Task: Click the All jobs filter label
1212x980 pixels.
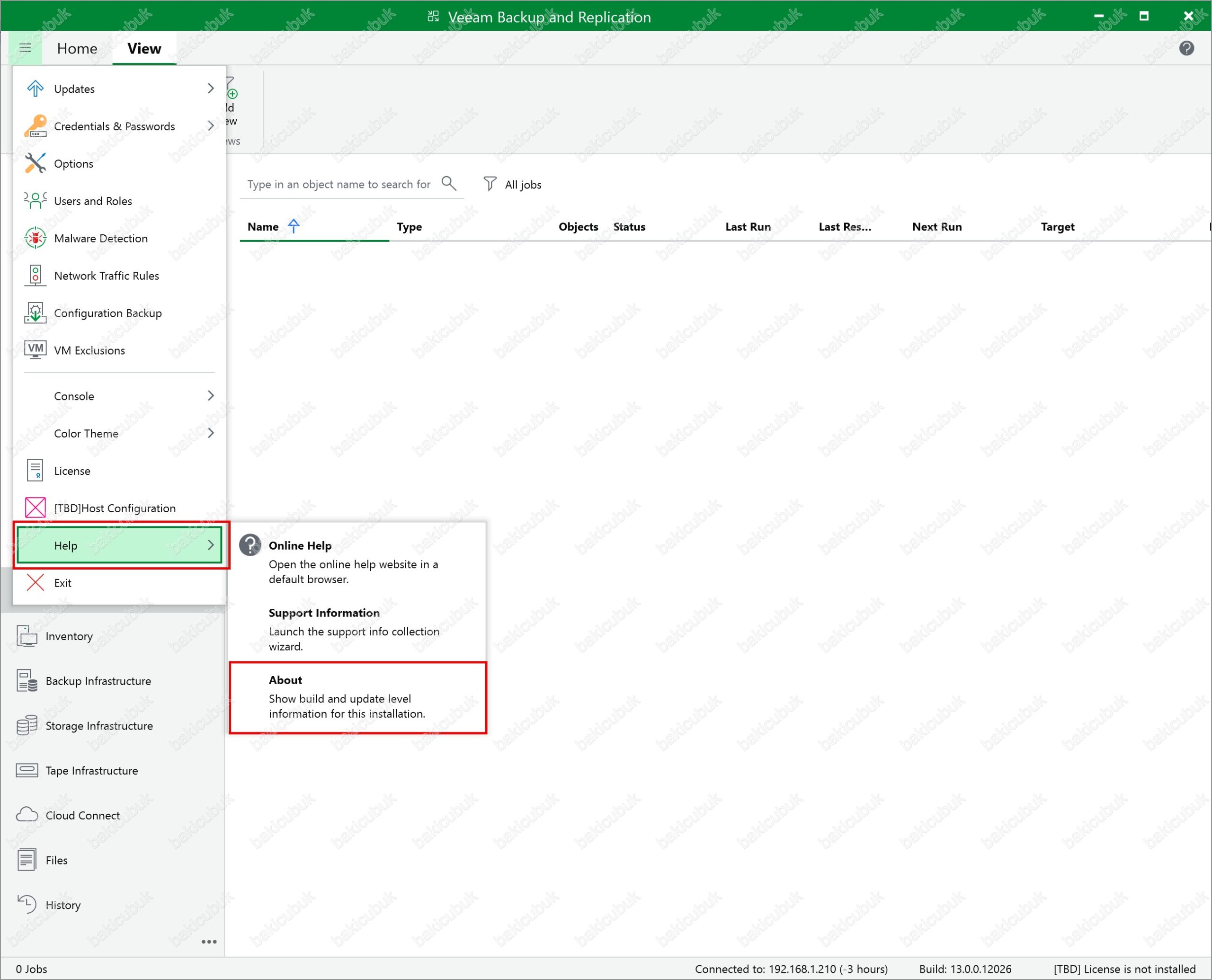Action: [523, 185]
